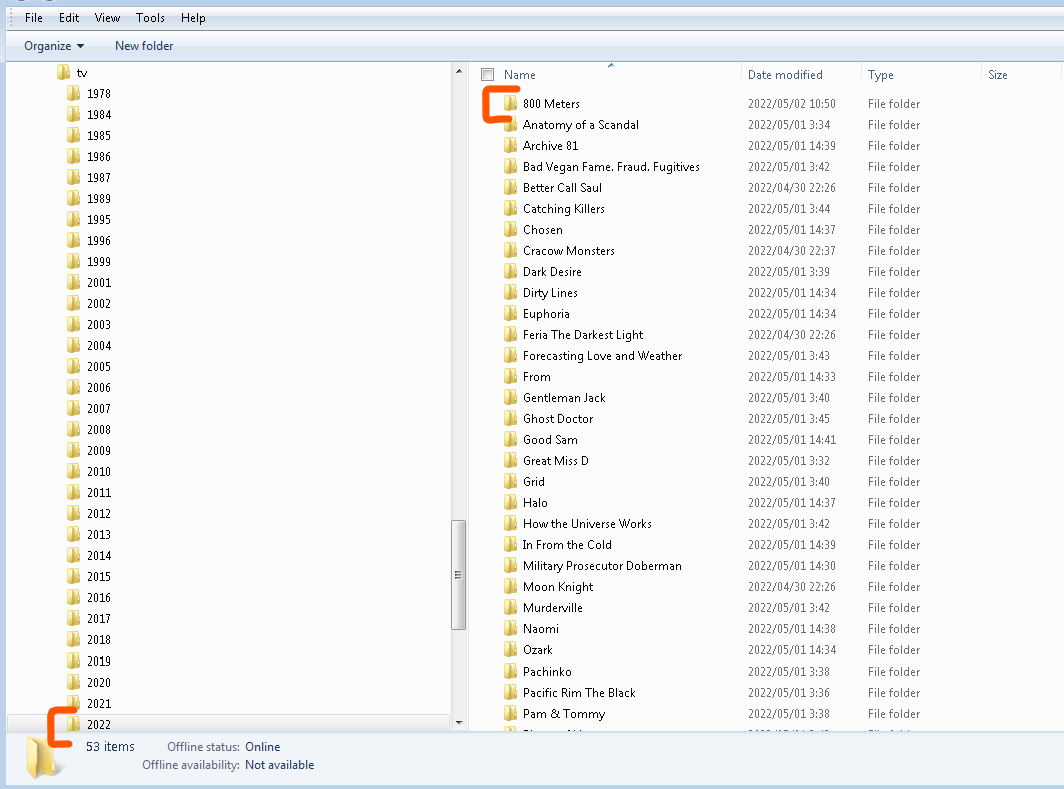Click folder icon of 2005 in tree
The height and width of the screenshot is (789, 1064).
[74, 366]
